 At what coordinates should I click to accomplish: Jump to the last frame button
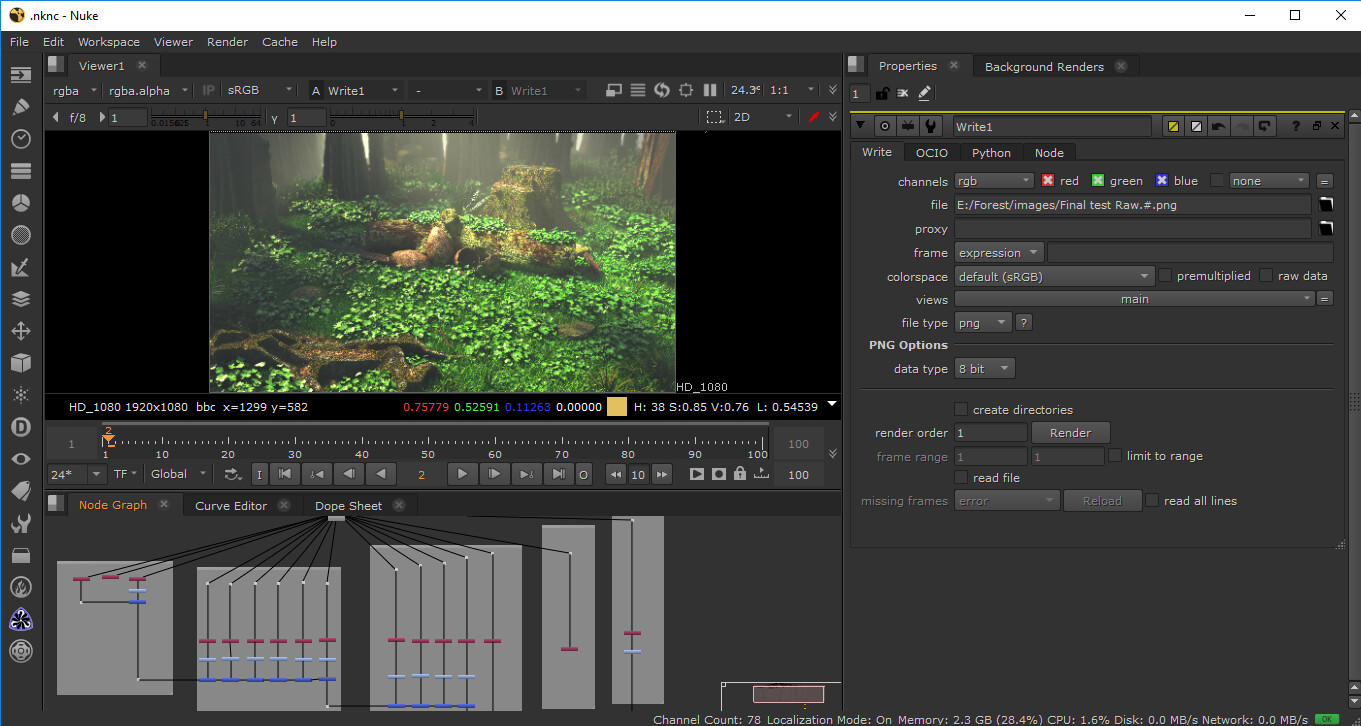tap(560, 474)
